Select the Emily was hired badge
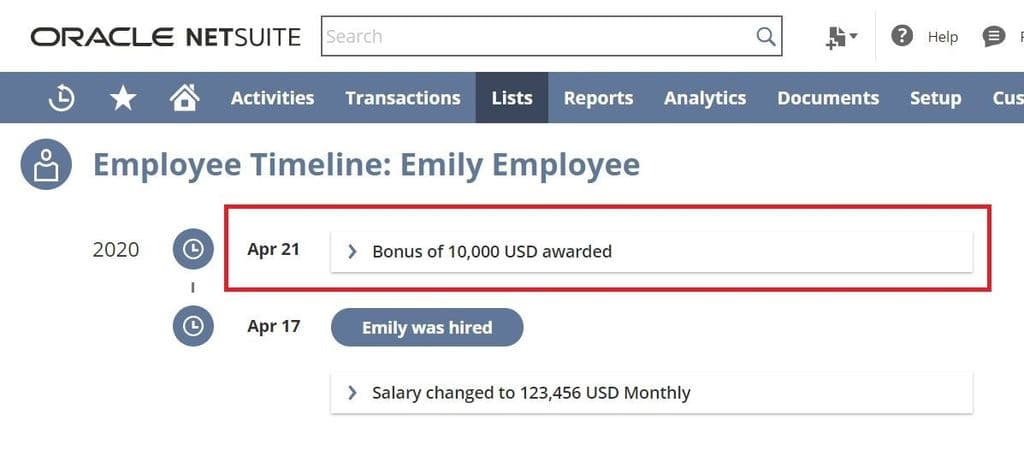Image resolution: width=1024 pixels, height=474 pixels. 427,327
